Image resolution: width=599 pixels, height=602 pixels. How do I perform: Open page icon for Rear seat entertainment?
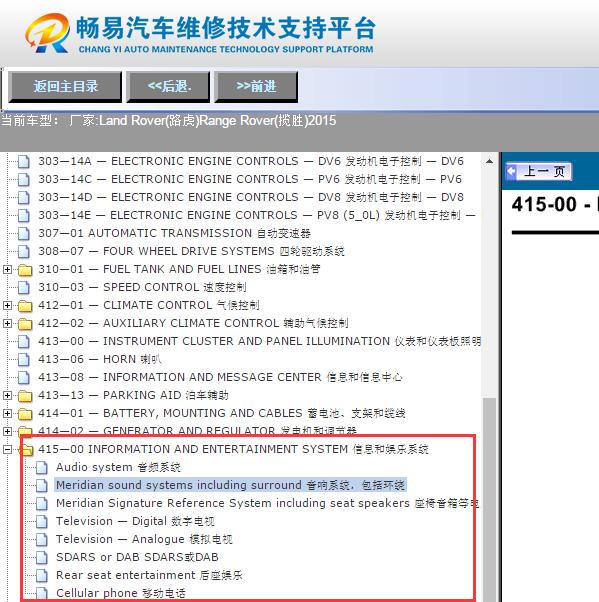pyautogui.click(x=42, y=576)
